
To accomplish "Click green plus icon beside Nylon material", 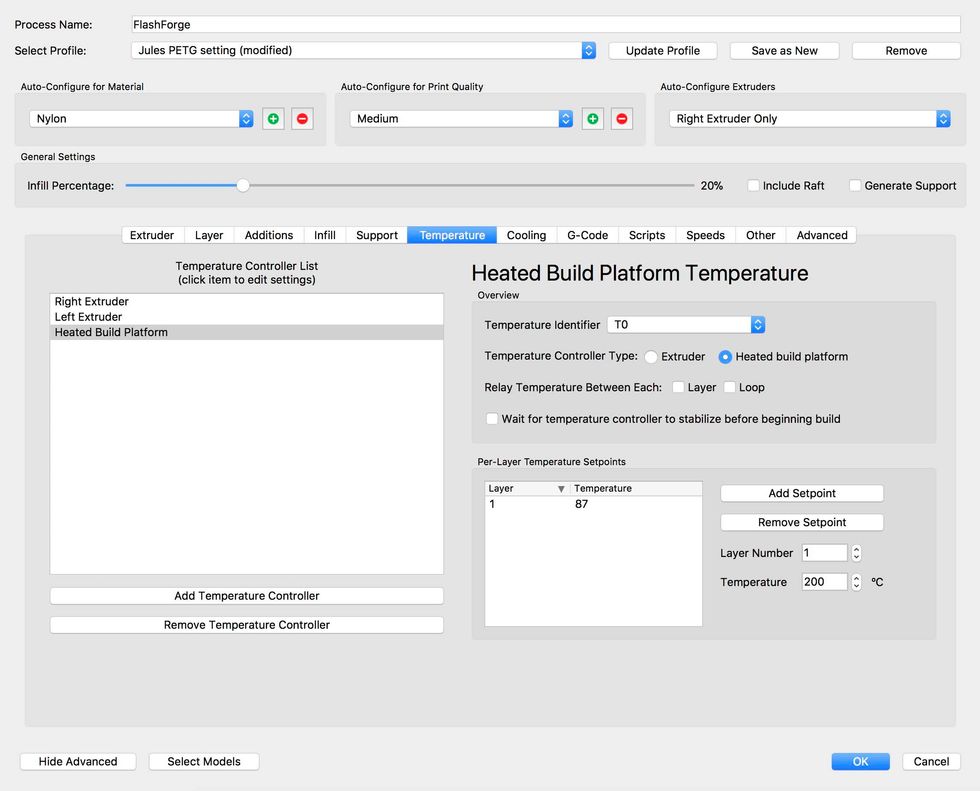I will pos(273,119).
